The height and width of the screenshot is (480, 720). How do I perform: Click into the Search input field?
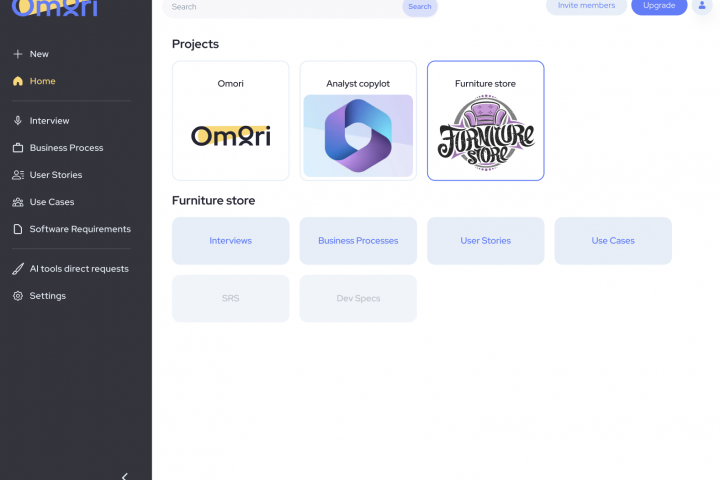[x=282, y=7]
